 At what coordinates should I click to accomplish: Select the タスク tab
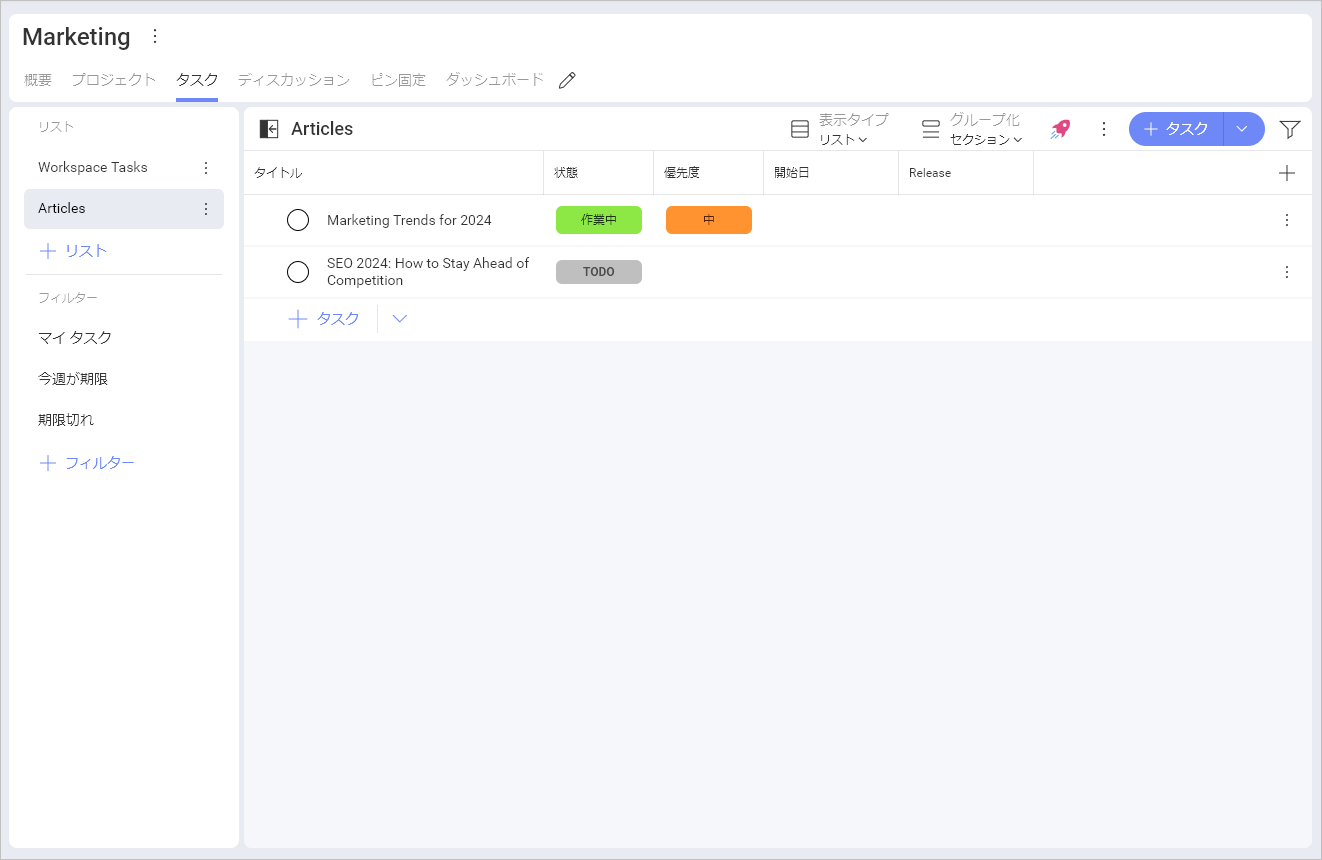click(x=197, y=80)
